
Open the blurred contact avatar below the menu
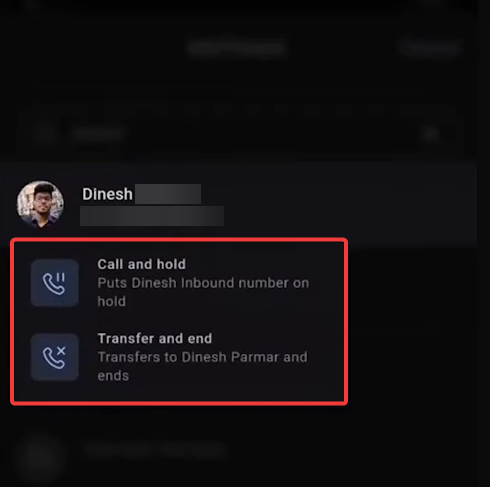tap(40, 457)
